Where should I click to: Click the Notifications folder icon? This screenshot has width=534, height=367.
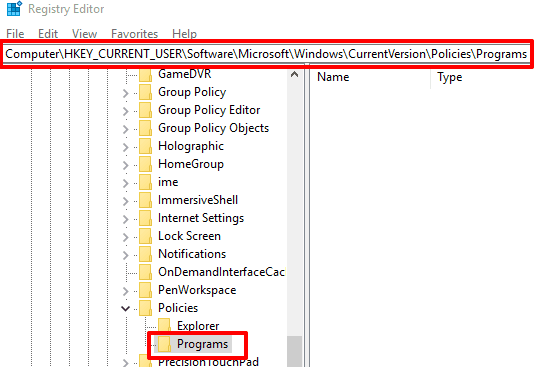[x=145, y=254]
